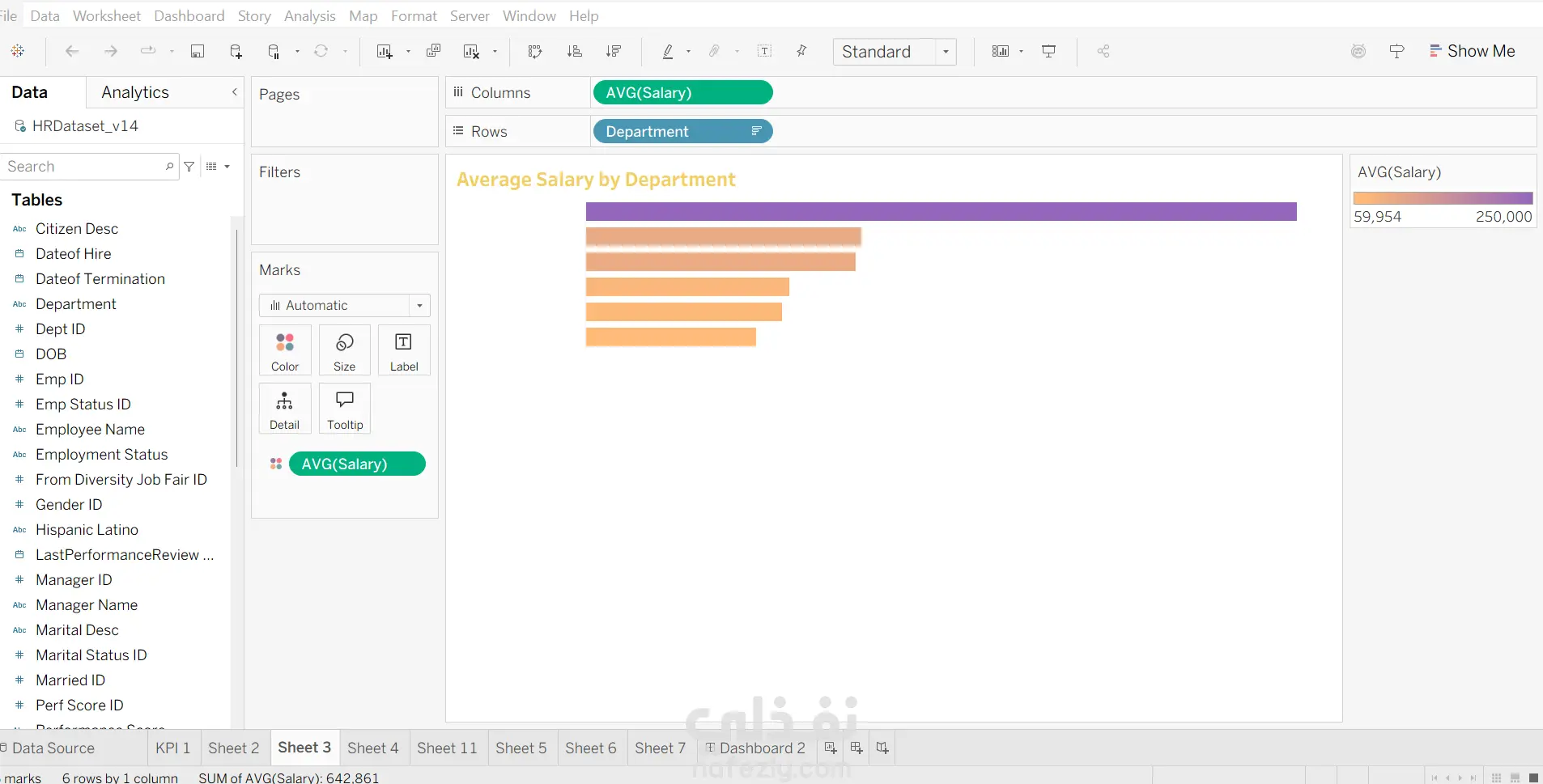The width and height of the screenshot is (1543, 784).
Task: Share workbook with others icon
Action: click(1103, 51)
